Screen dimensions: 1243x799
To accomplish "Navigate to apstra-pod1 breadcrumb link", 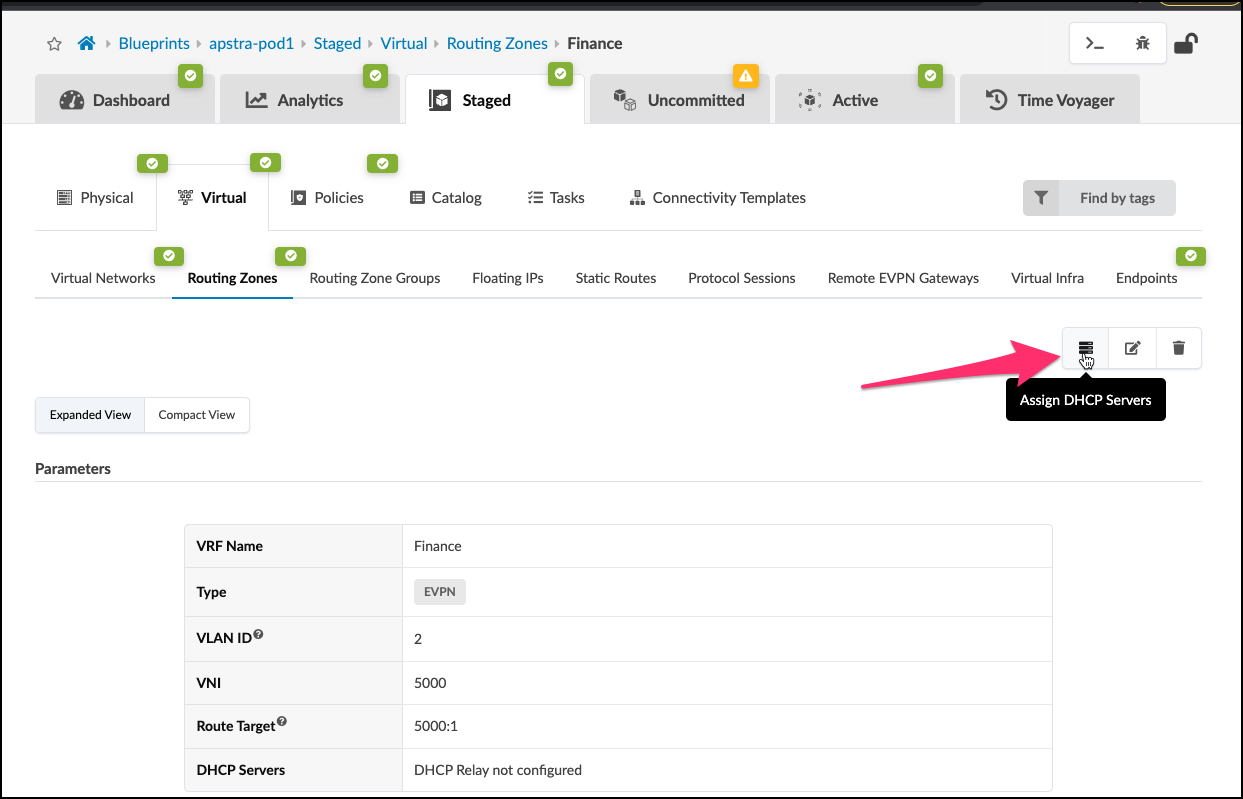I will (251, 44).
